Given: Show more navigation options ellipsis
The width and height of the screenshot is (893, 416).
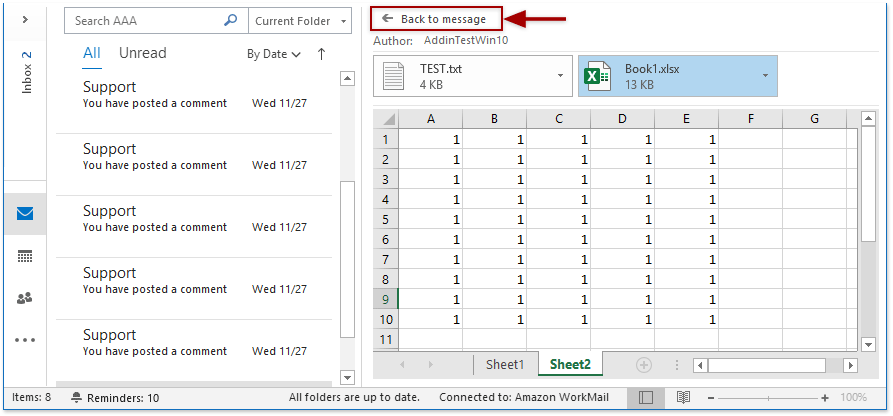Looking at the screenshot, I should click(25, 340).
